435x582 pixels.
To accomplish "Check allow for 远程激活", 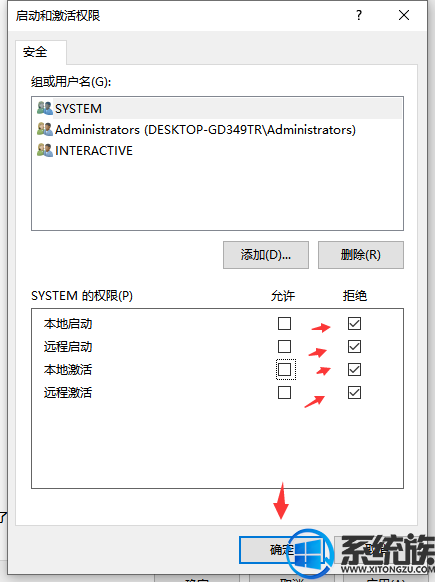I will [x=284, y=393].
